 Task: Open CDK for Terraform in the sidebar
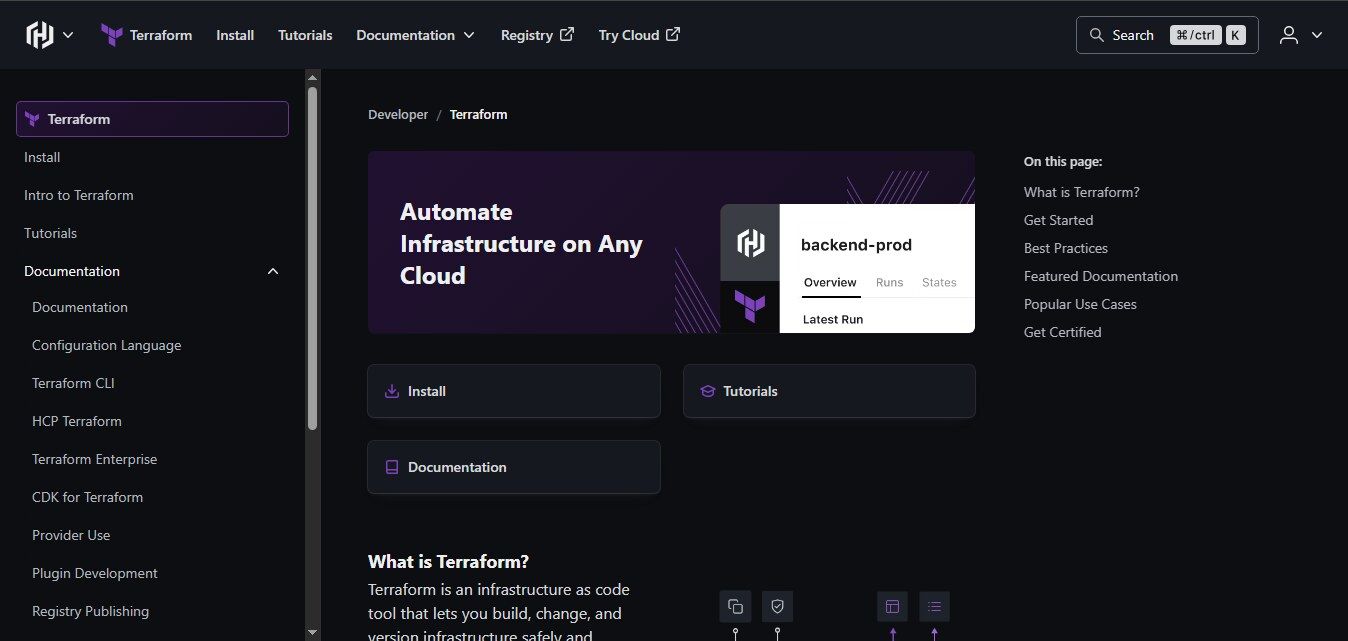88,497
